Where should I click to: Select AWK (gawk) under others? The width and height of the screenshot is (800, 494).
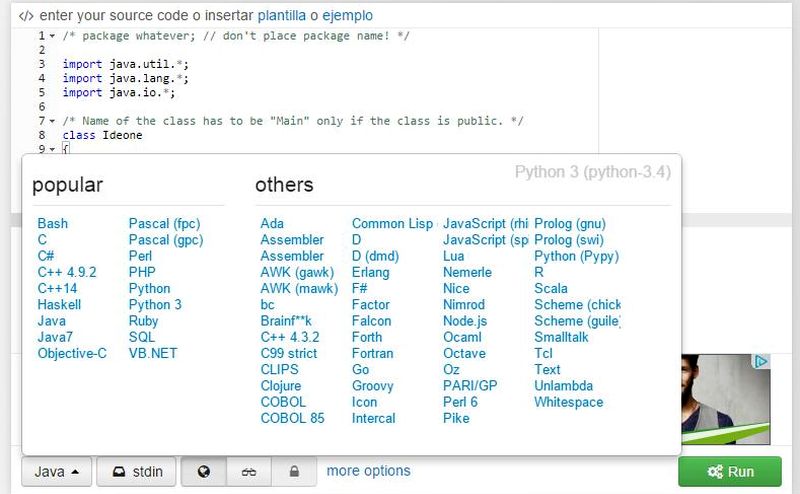(x=297, y=273)
